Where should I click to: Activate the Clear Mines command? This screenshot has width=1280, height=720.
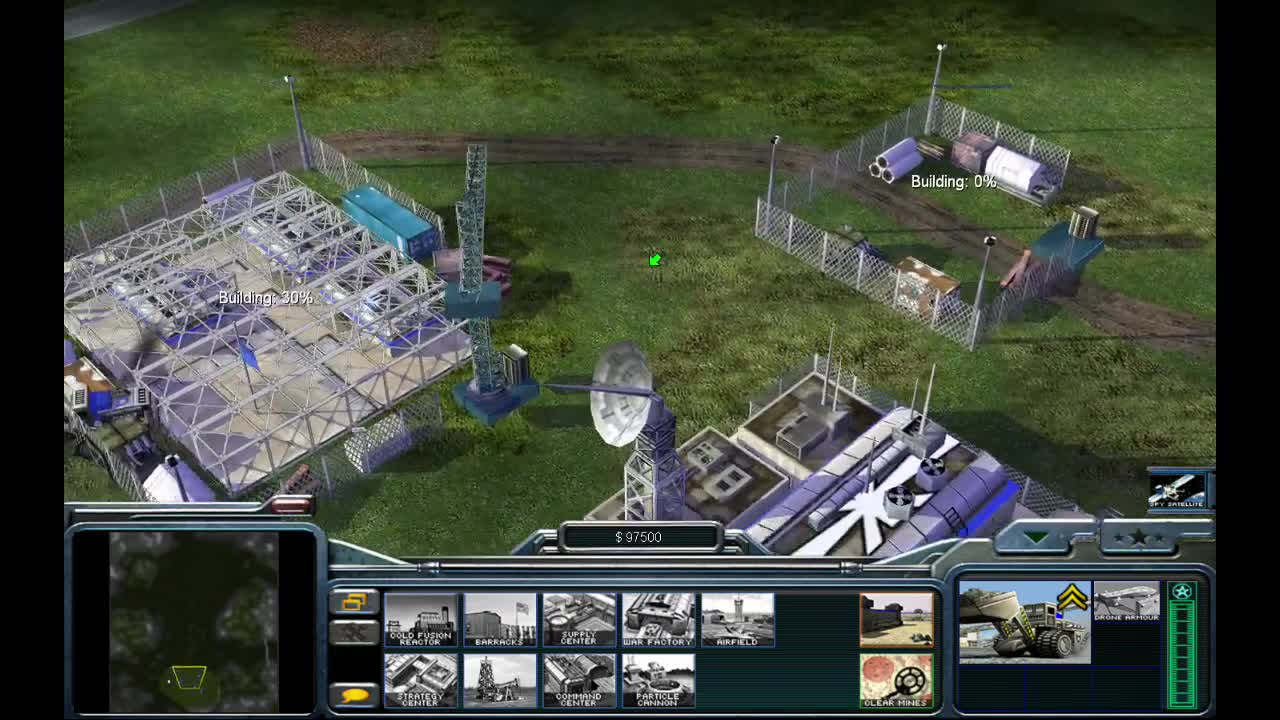[896, 681]
